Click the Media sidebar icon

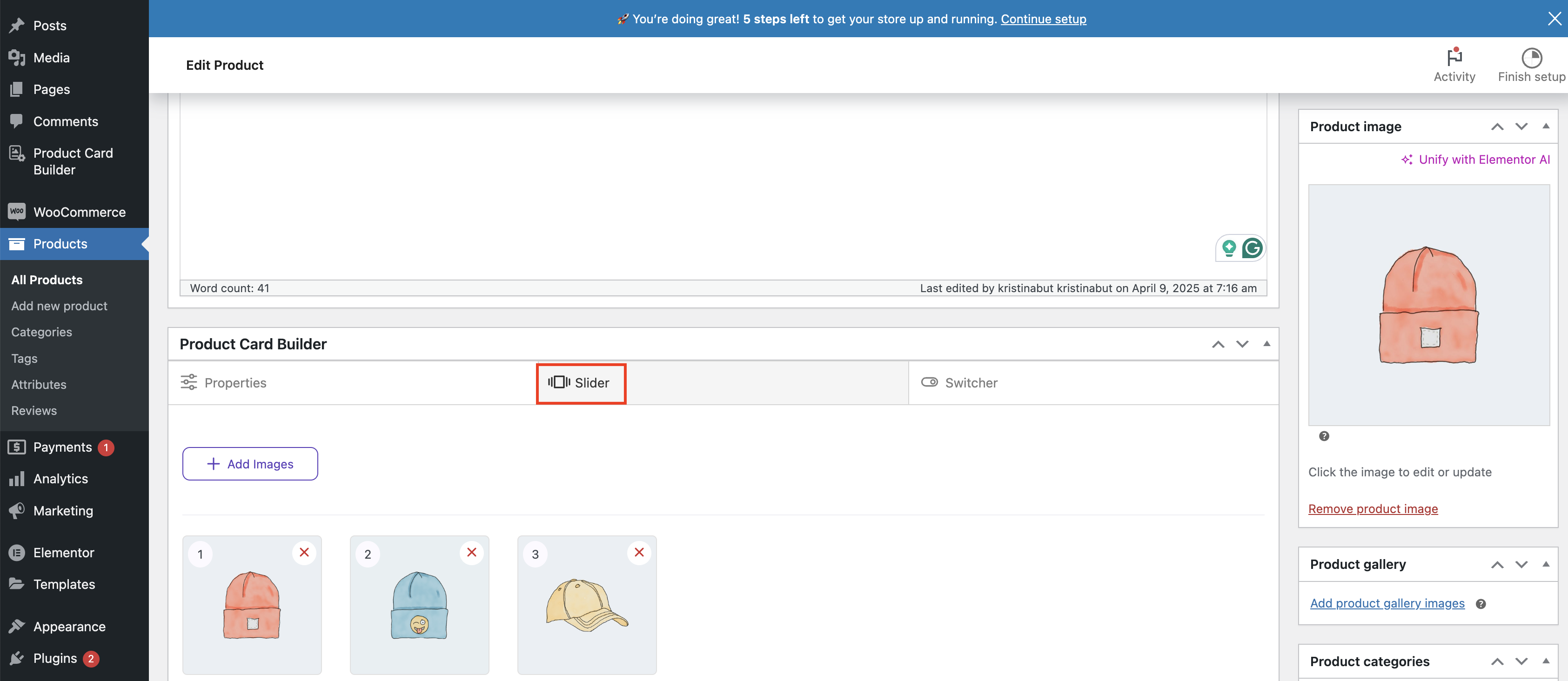16,57
